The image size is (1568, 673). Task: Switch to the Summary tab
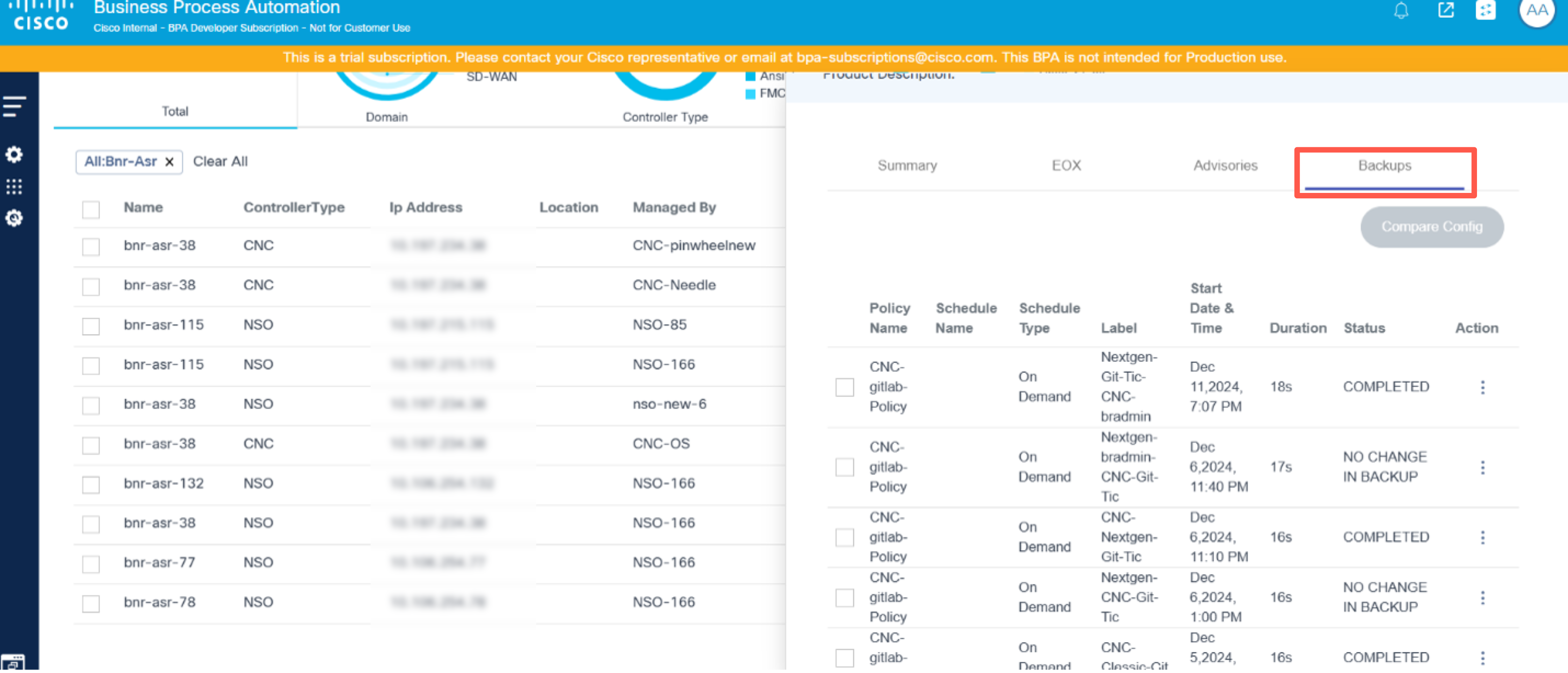pos(907,166)
